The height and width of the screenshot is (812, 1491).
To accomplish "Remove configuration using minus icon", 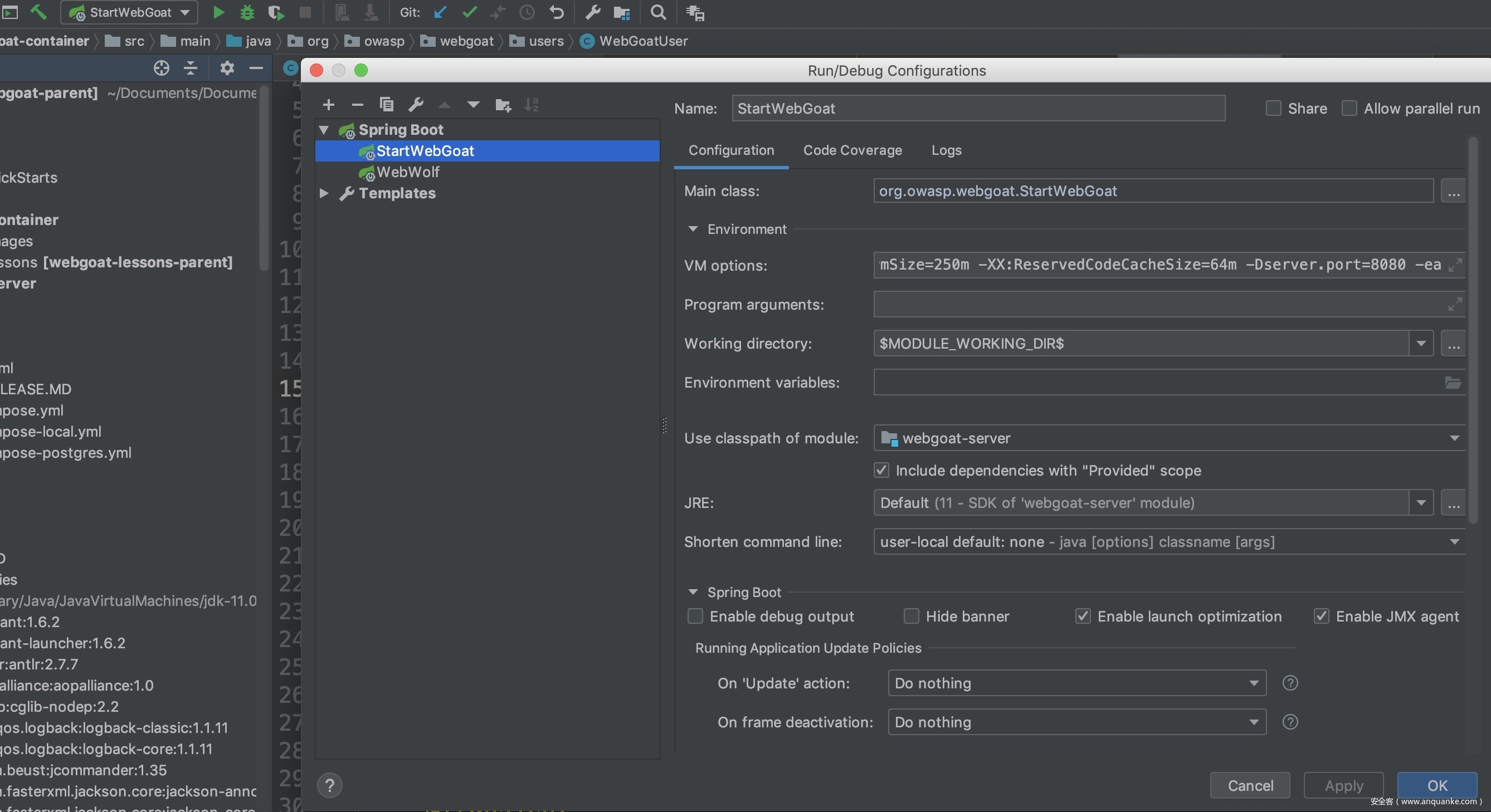I will [x=357, y=105].
